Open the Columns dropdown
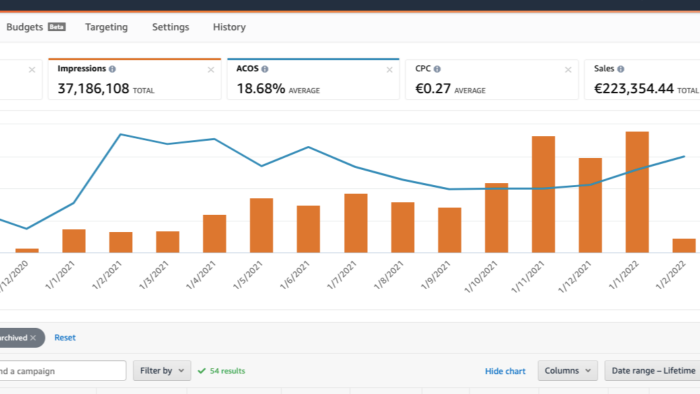Viewport: 700px width, 394px height. point(567,371)
